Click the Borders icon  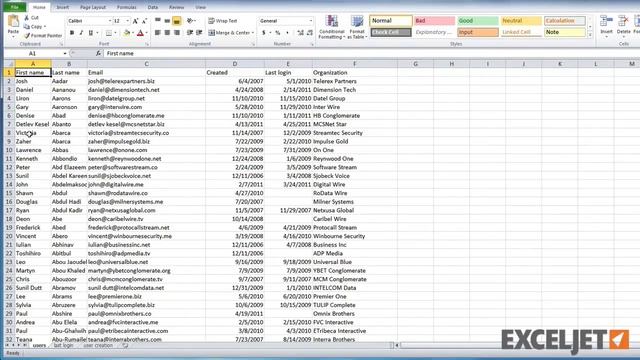pyautogui.click(x=109, y=33)
